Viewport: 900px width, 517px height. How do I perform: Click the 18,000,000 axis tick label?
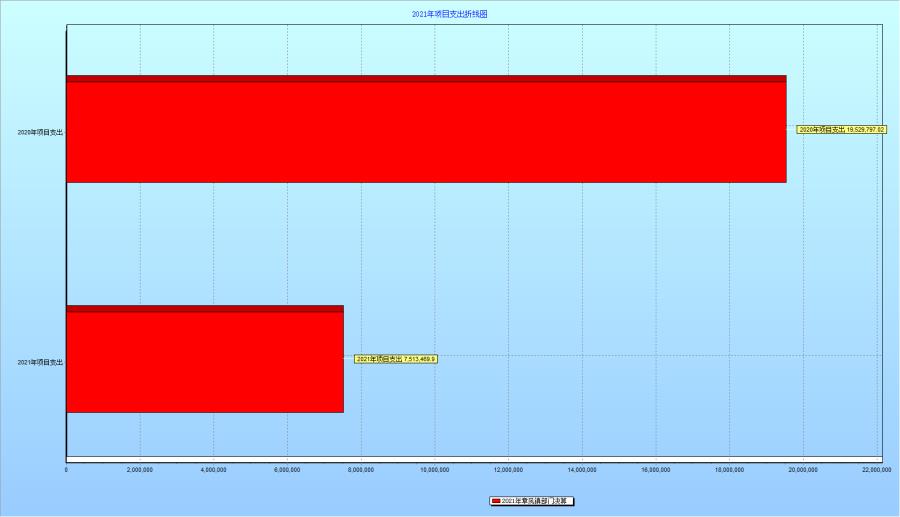pos(730,468)
